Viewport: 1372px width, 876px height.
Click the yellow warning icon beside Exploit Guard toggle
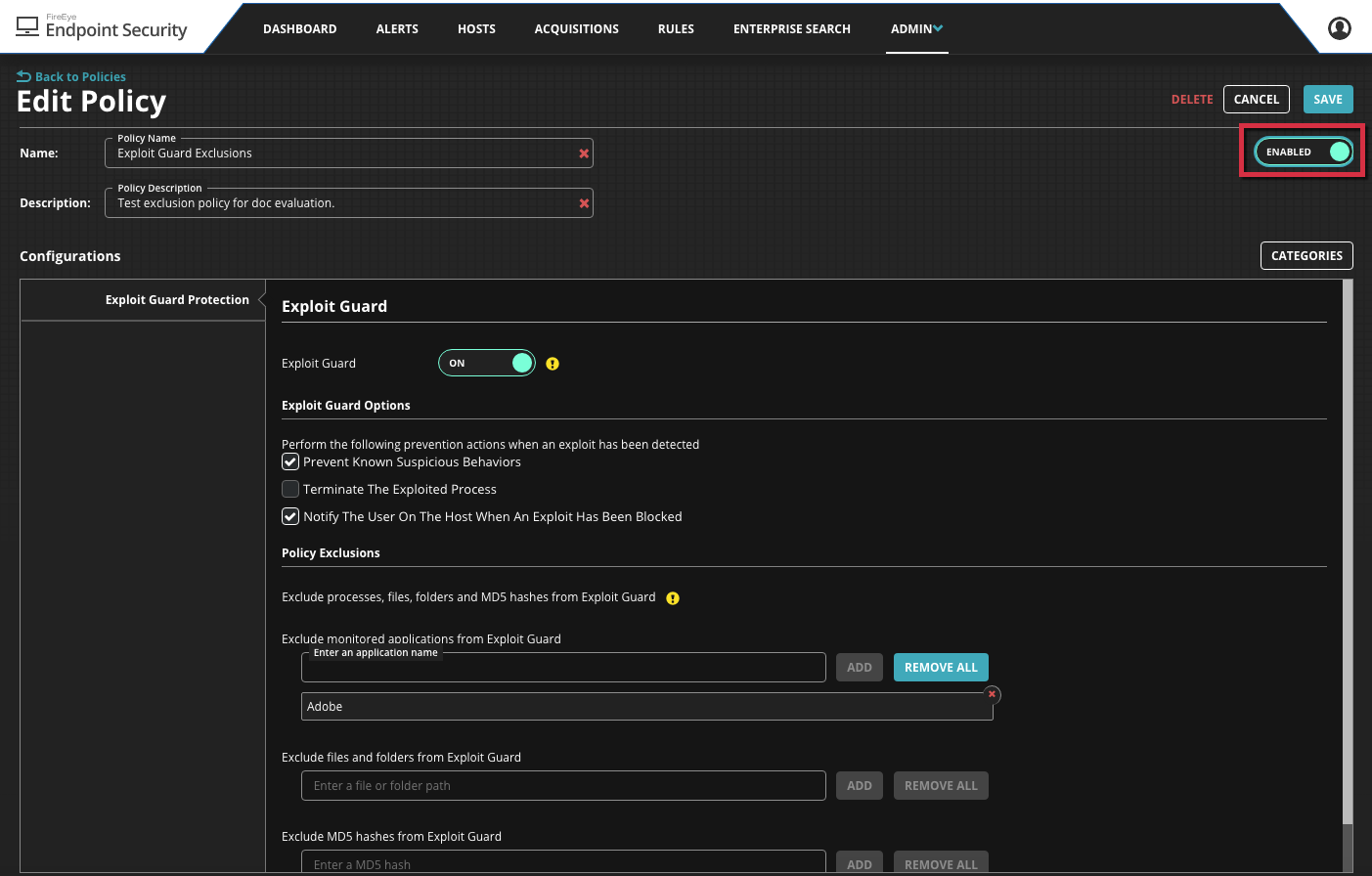553,364
